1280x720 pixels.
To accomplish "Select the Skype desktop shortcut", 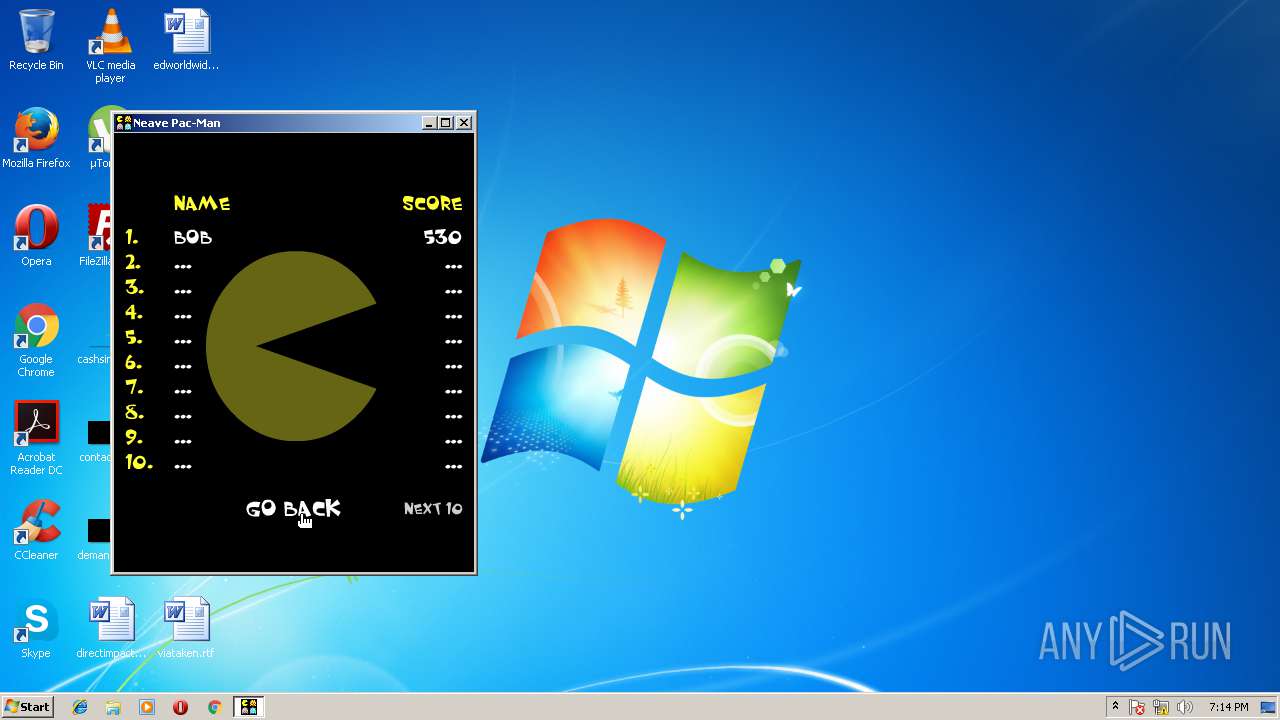I will [36, 628].
